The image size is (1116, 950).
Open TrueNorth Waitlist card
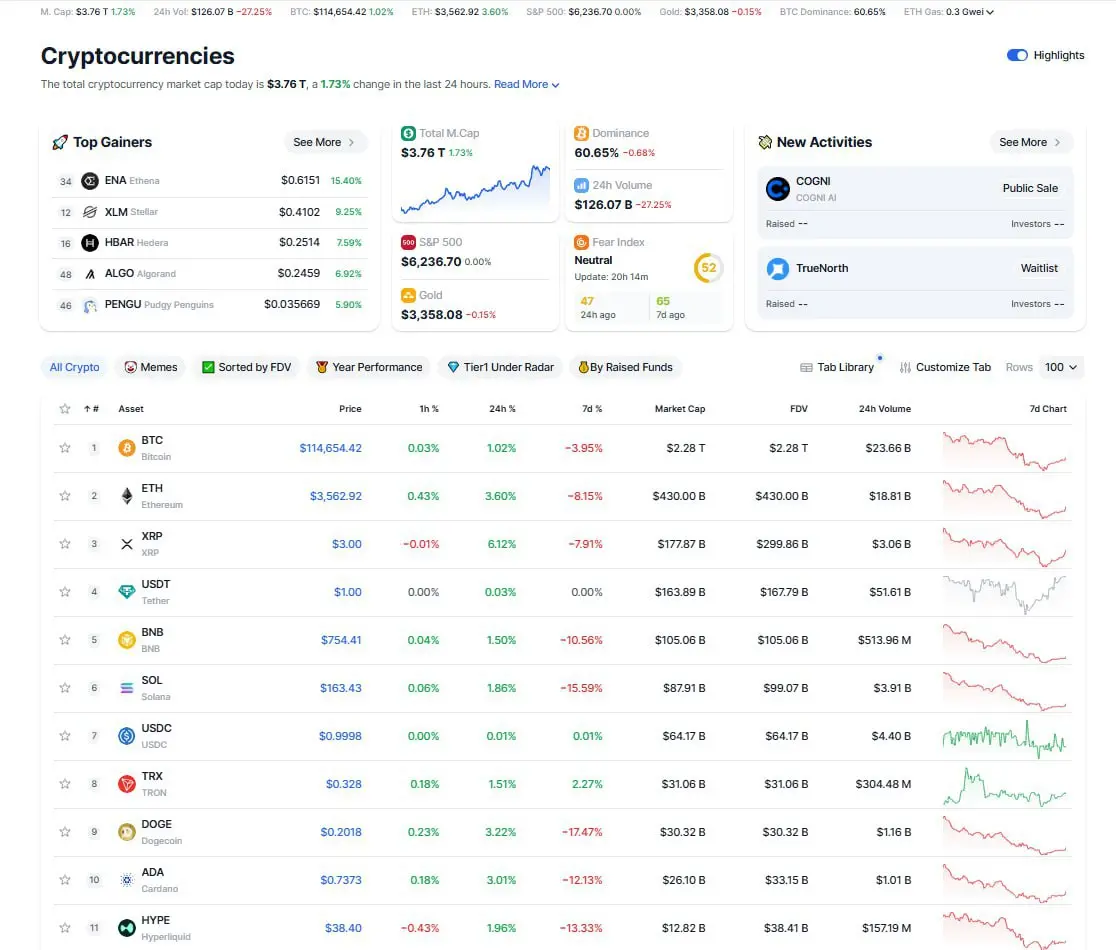(915, 283)
